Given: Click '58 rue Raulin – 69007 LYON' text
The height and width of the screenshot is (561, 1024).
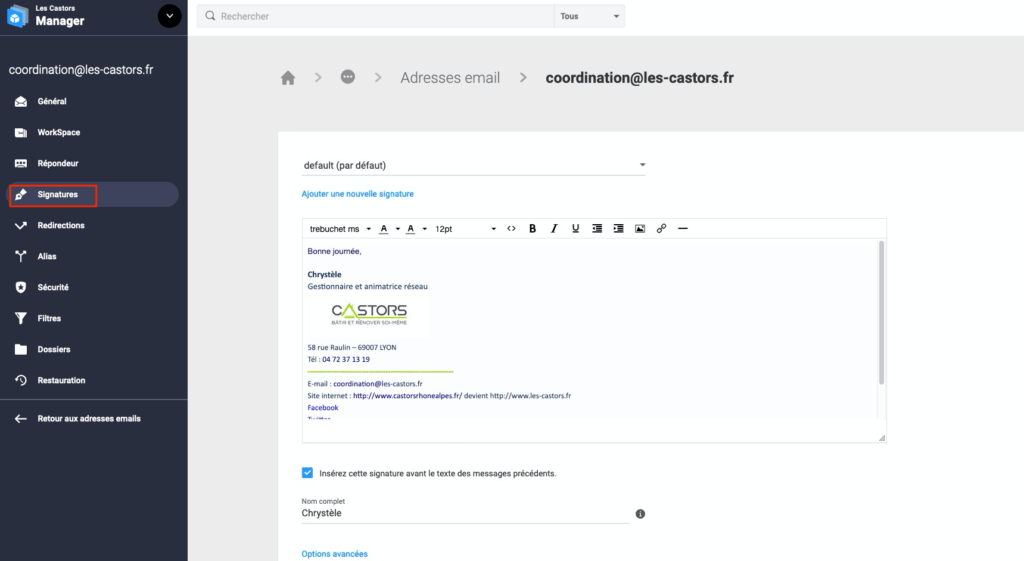Looking at the screenshot, I should tap(352, 347).
